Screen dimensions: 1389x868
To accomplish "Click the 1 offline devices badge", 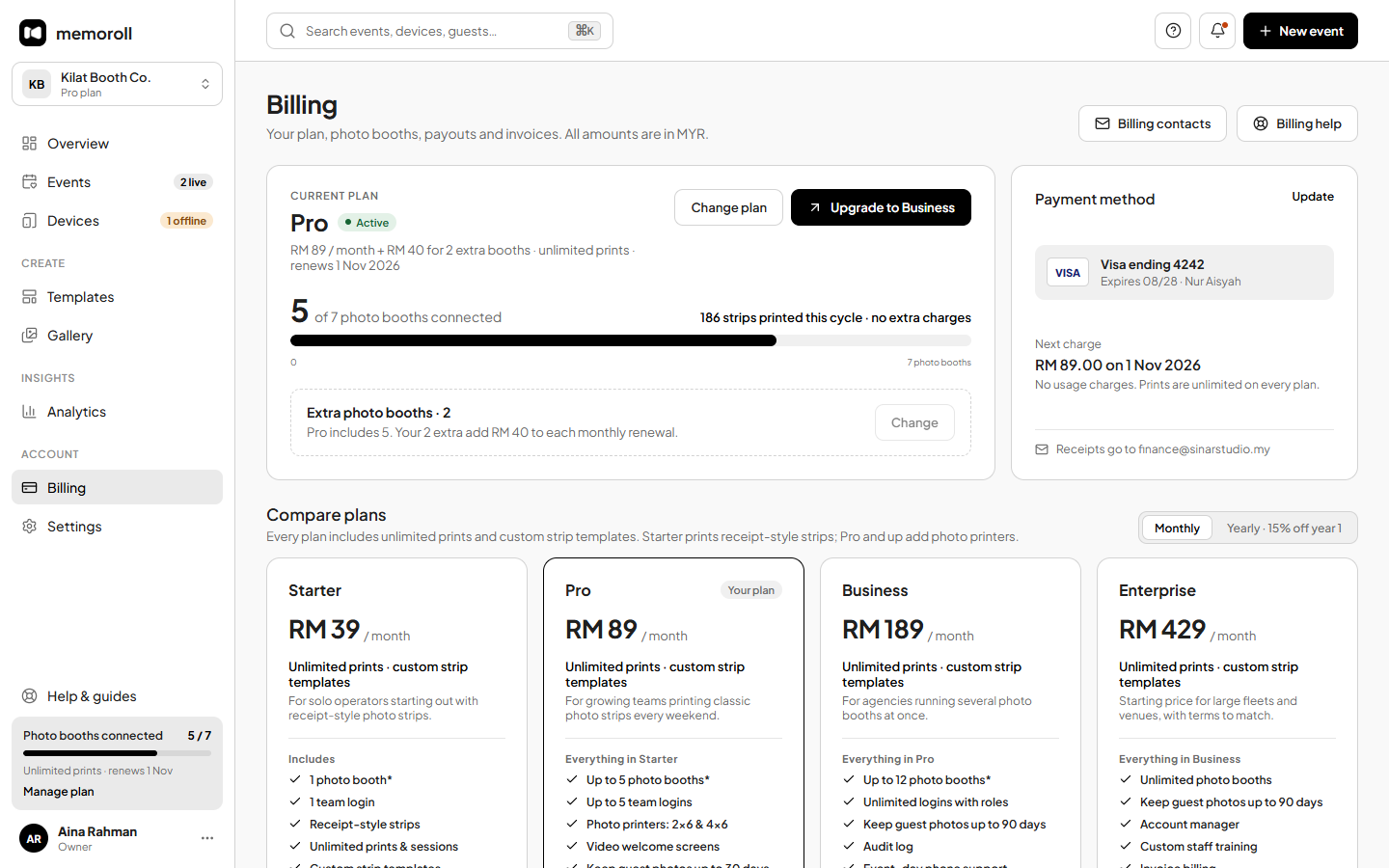I will pos(186,221).
